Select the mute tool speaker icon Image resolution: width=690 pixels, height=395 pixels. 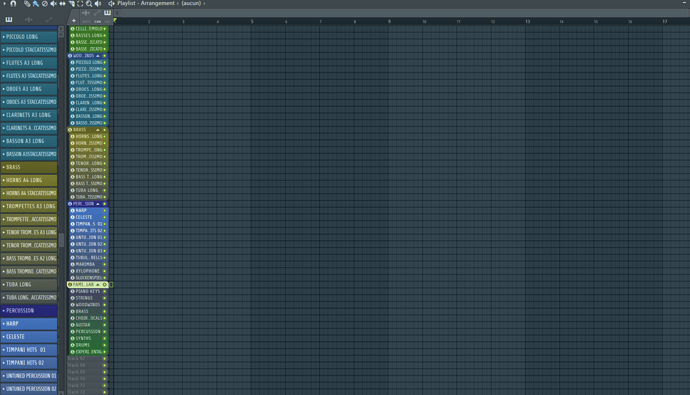(53, 4)
